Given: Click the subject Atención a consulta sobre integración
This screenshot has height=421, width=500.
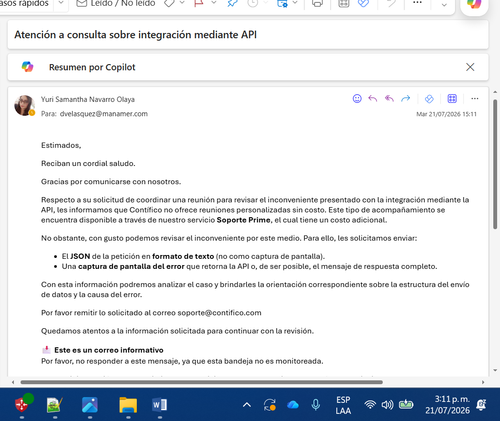Looking at the screenshot, I should (135, 35).
